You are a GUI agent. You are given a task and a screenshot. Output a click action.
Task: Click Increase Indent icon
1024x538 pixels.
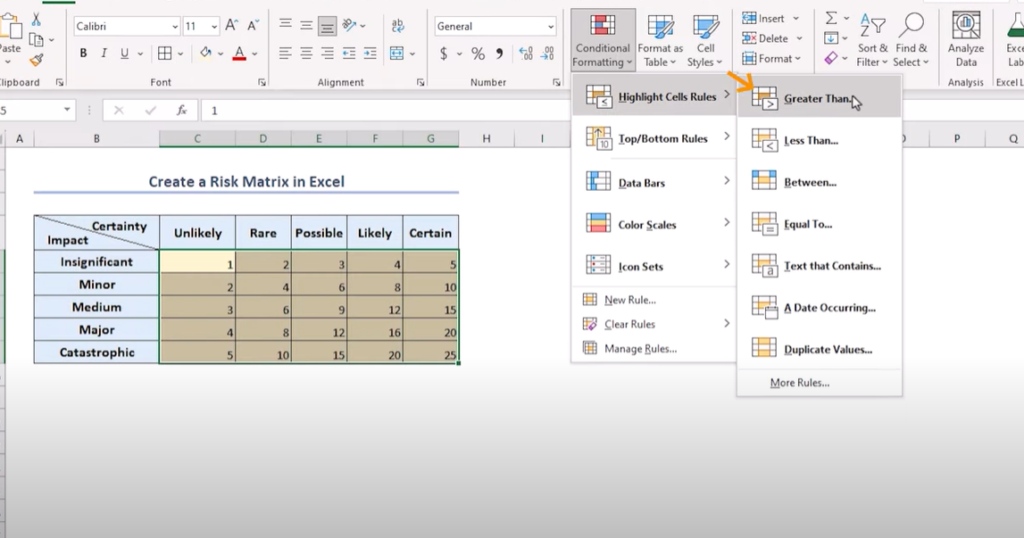370,54
